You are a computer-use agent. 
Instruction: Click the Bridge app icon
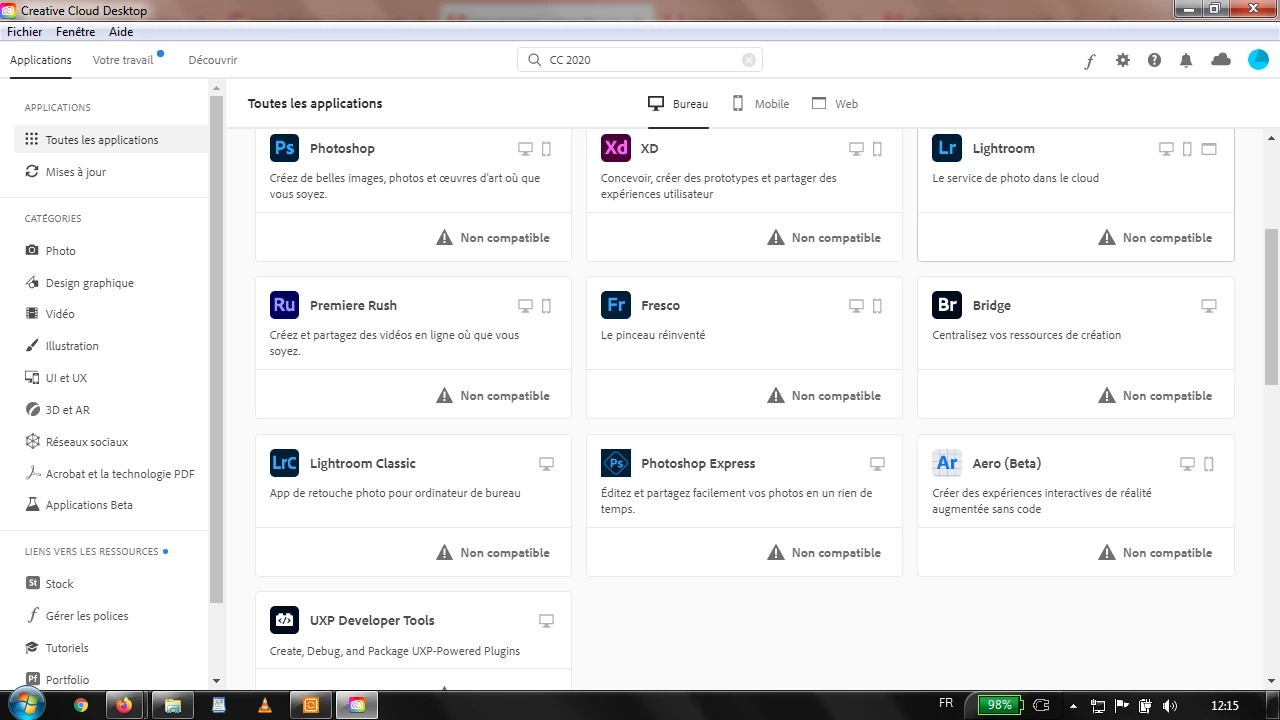click(x=947, y=305)
